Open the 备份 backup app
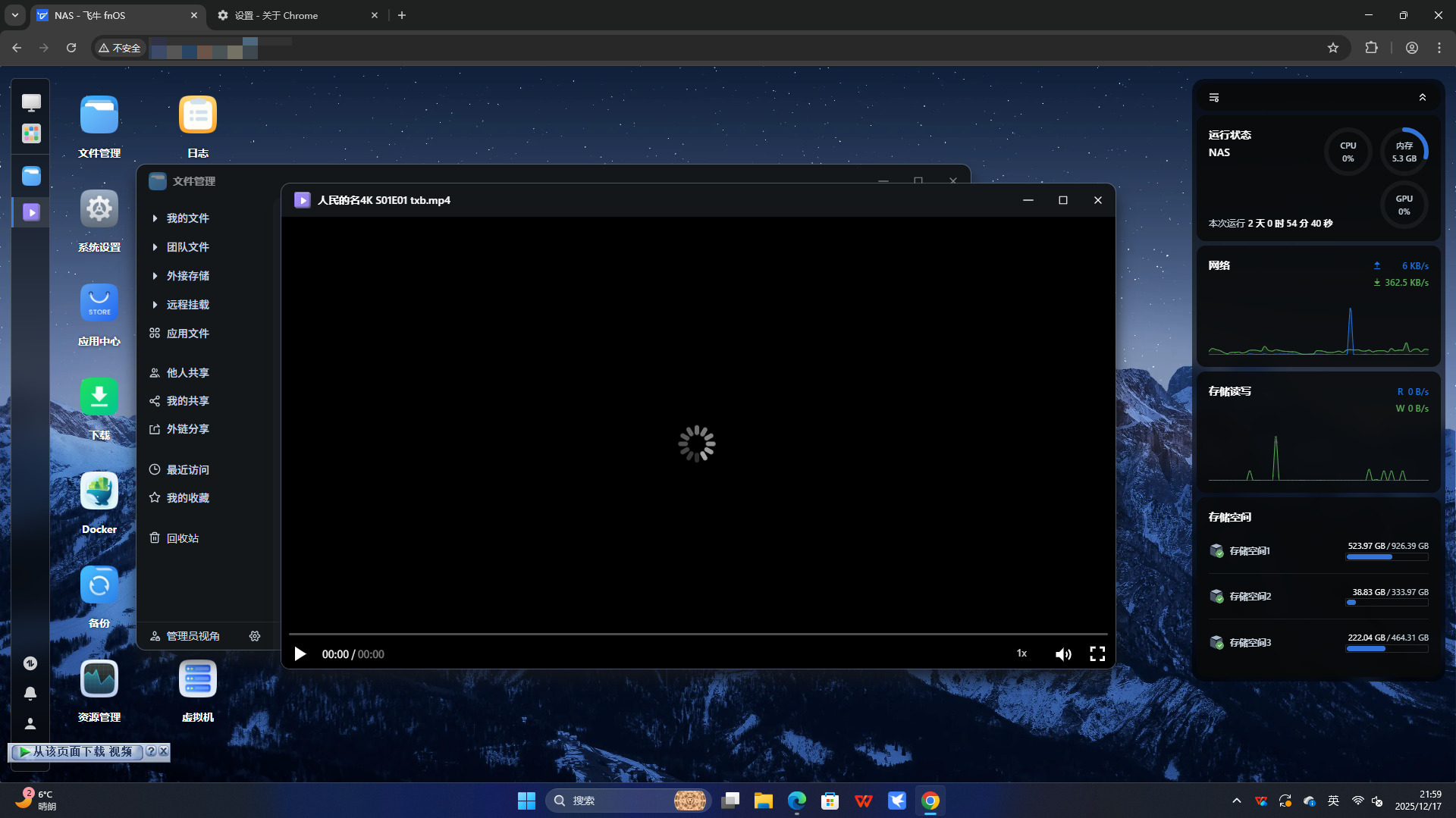The width and height of the screenshot is (1456, 818). pyautogui.click(x=99, y=585)
